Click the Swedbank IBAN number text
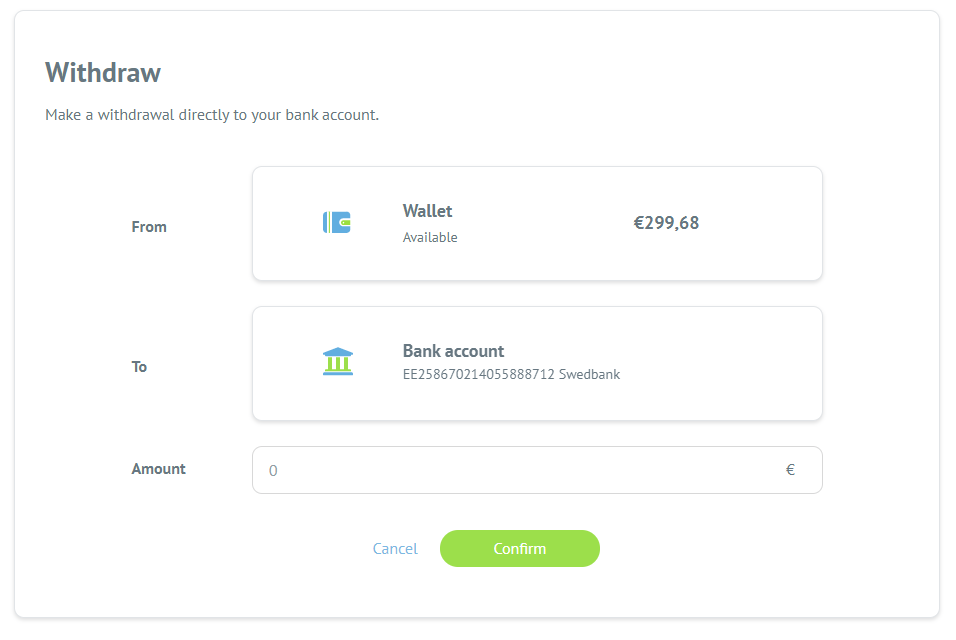 tap(479, 374)
